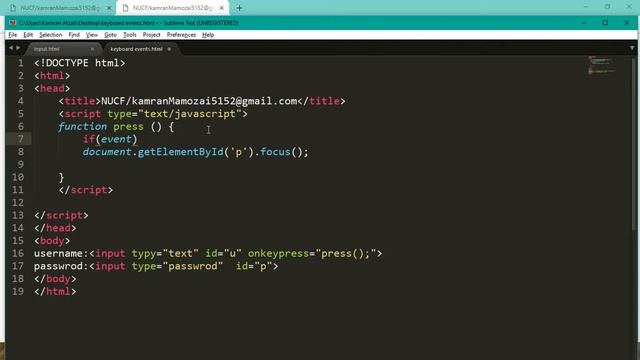Image resolution: width=640 pixels, height=360 pixels.
Task: Click the closing brace on line 10
Action: click(x=61, y=177)
